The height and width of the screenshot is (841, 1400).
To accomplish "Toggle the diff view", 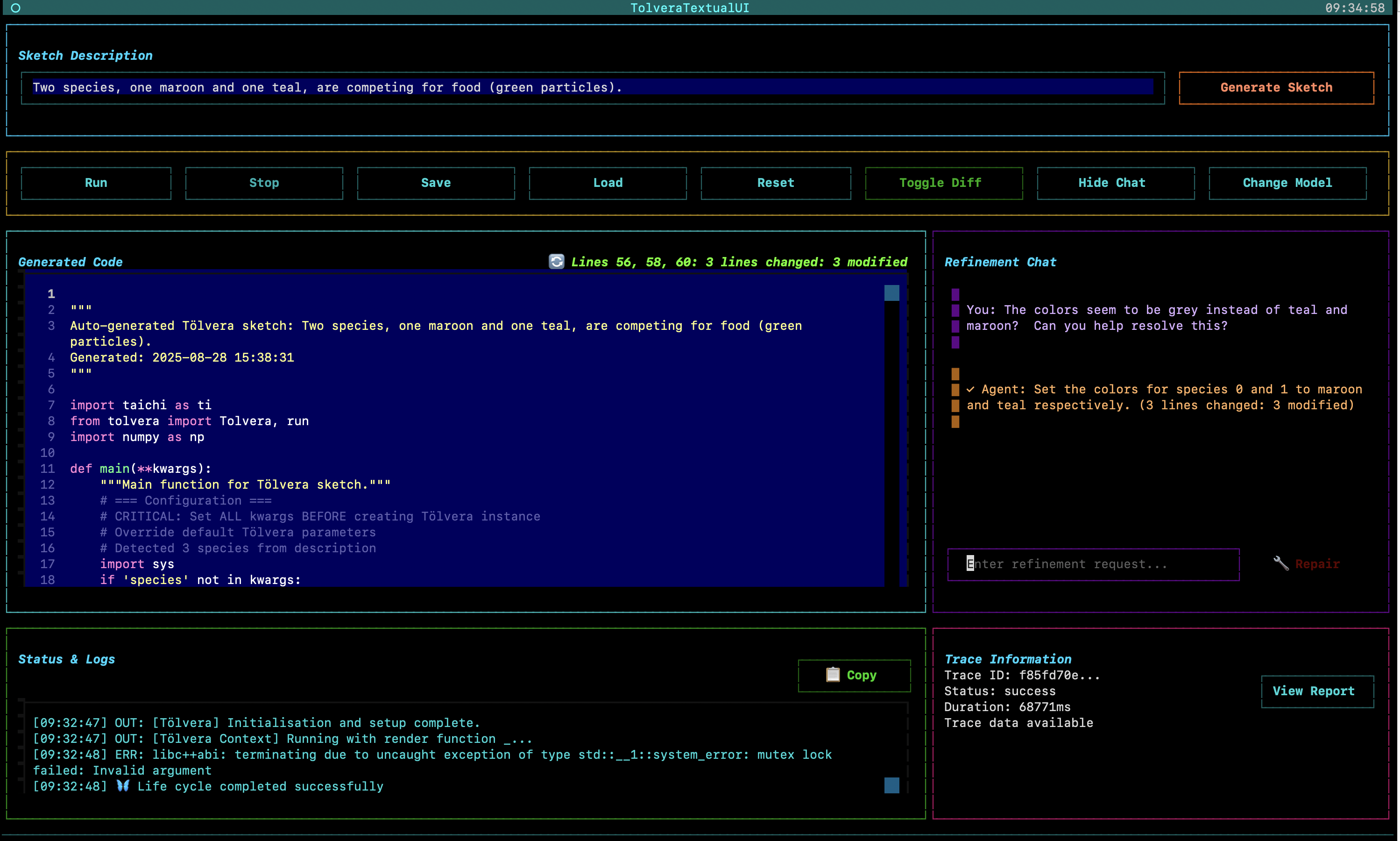I will click(x=943, y=183).
